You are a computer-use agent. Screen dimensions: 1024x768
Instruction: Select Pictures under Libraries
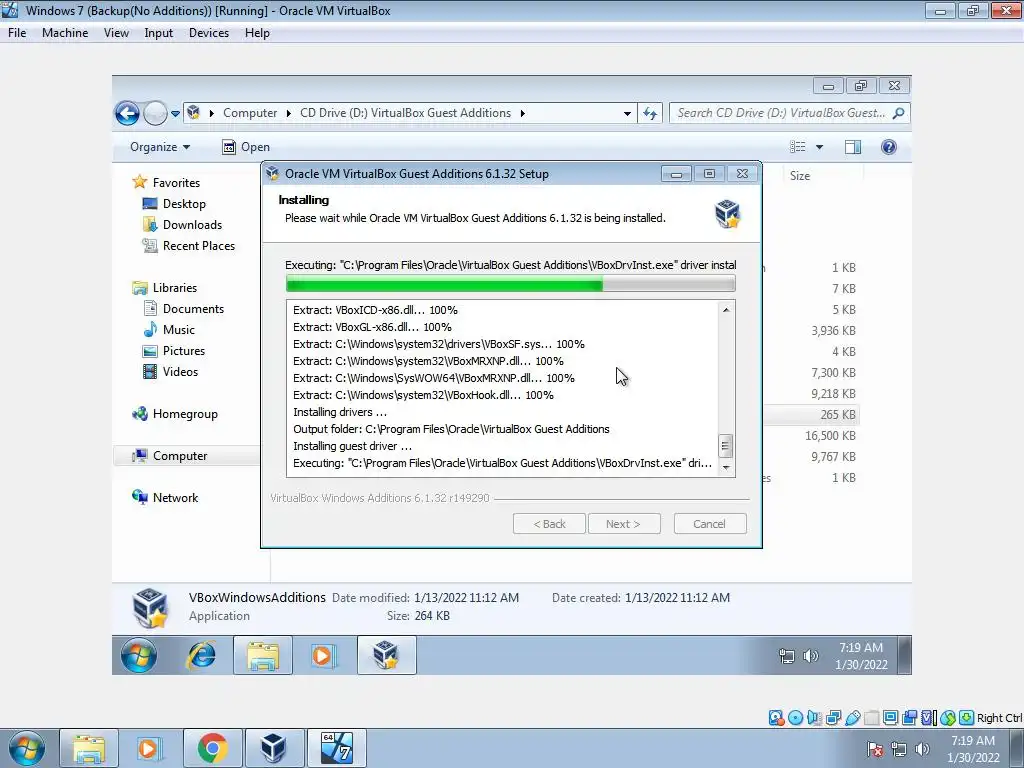click(174, 351)
